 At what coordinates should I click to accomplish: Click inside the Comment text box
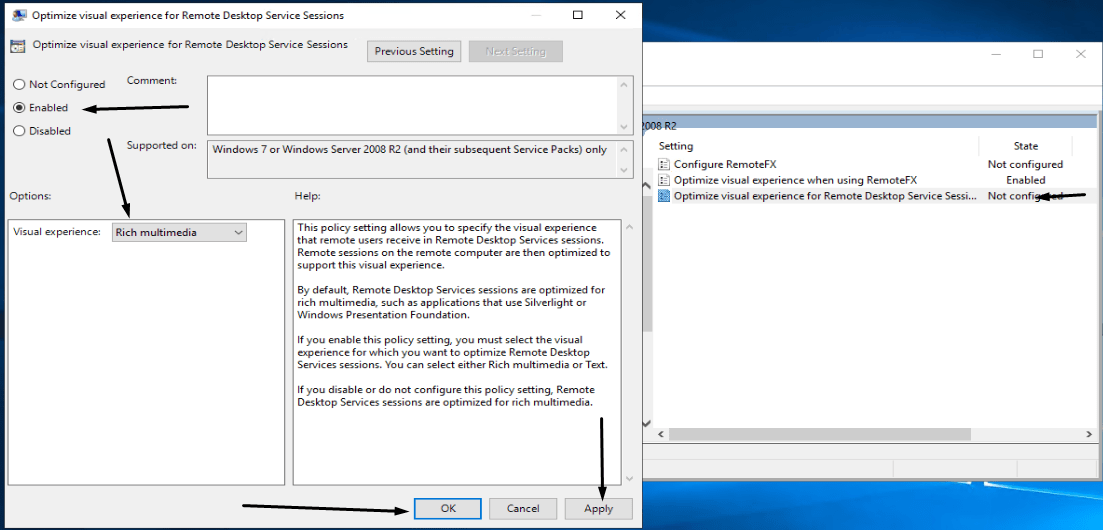(x=412, y=104)
